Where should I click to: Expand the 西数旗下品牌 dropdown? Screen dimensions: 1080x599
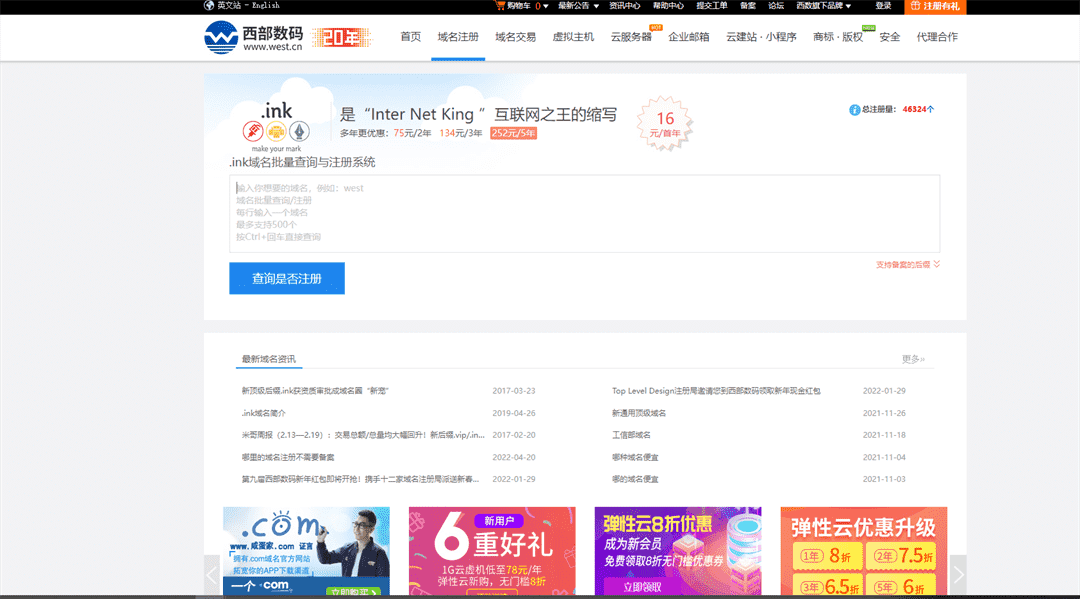[x=824, y=6]
